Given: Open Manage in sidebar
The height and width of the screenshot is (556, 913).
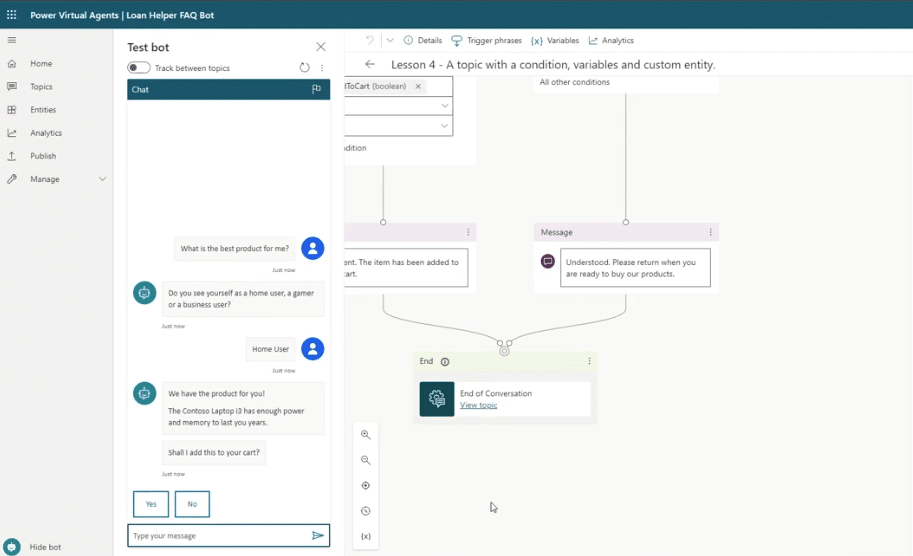Looking at the screenshot, I should (45, 179).
